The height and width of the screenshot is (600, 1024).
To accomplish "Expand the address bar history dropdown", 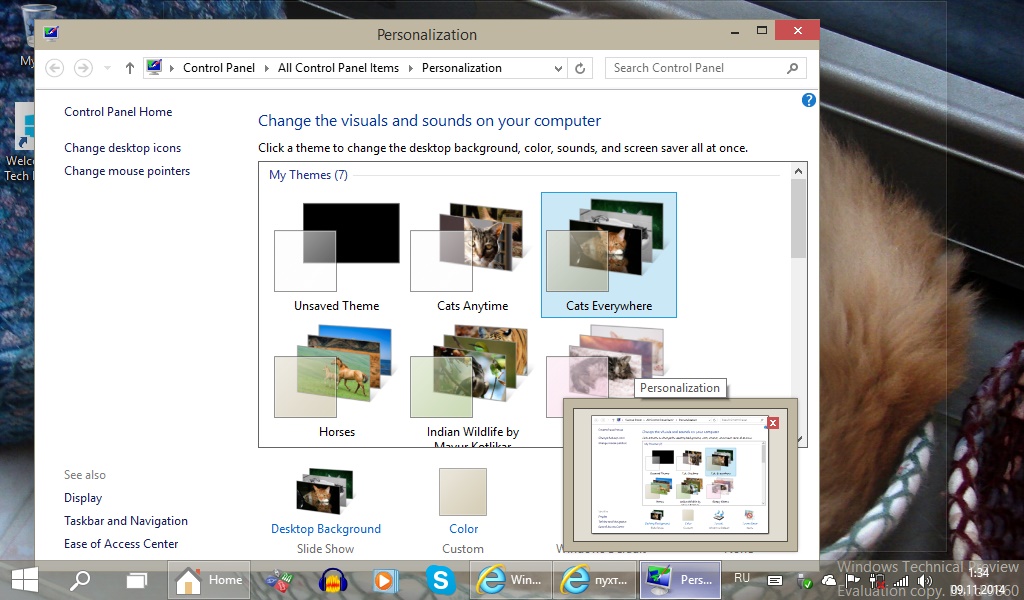I will 558,68.
